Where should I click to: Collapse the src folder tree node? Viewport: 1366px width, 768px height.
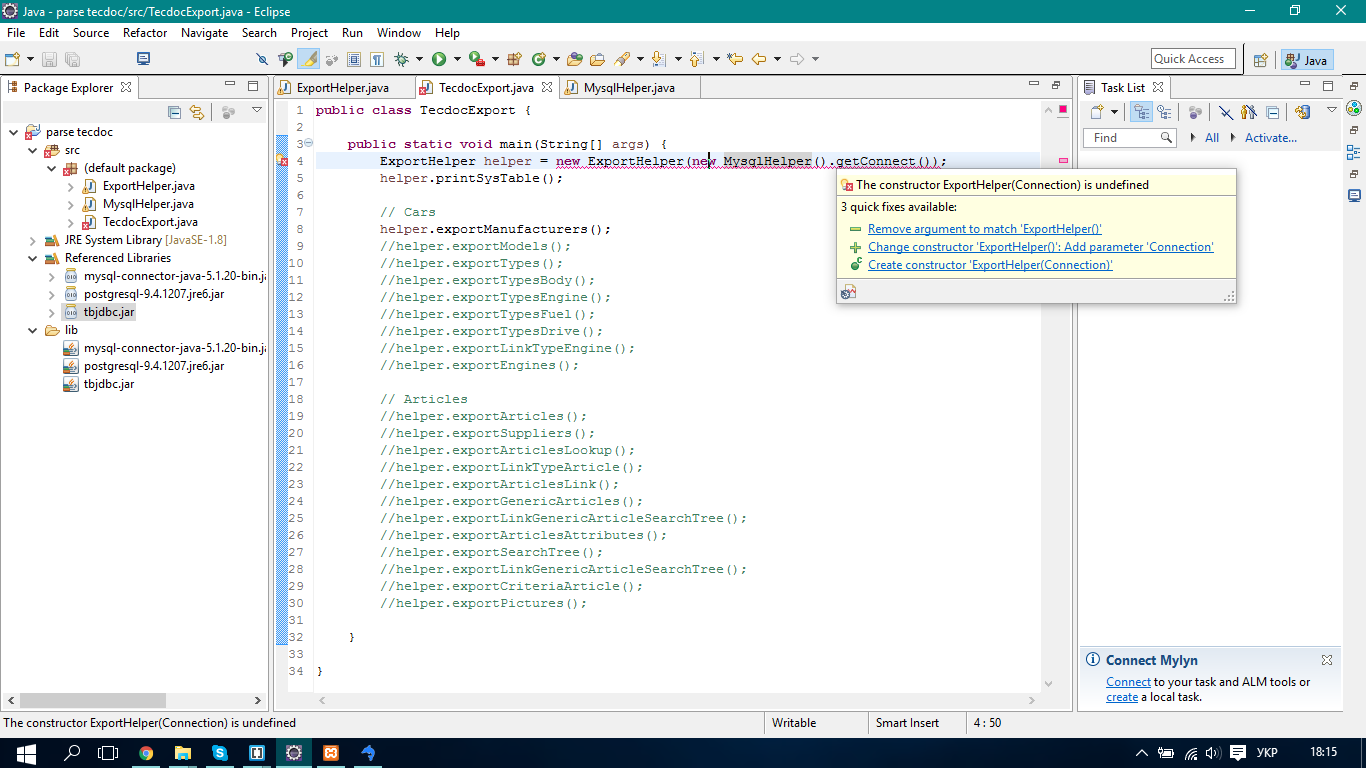pyautogui.click(x=32, y=150)
